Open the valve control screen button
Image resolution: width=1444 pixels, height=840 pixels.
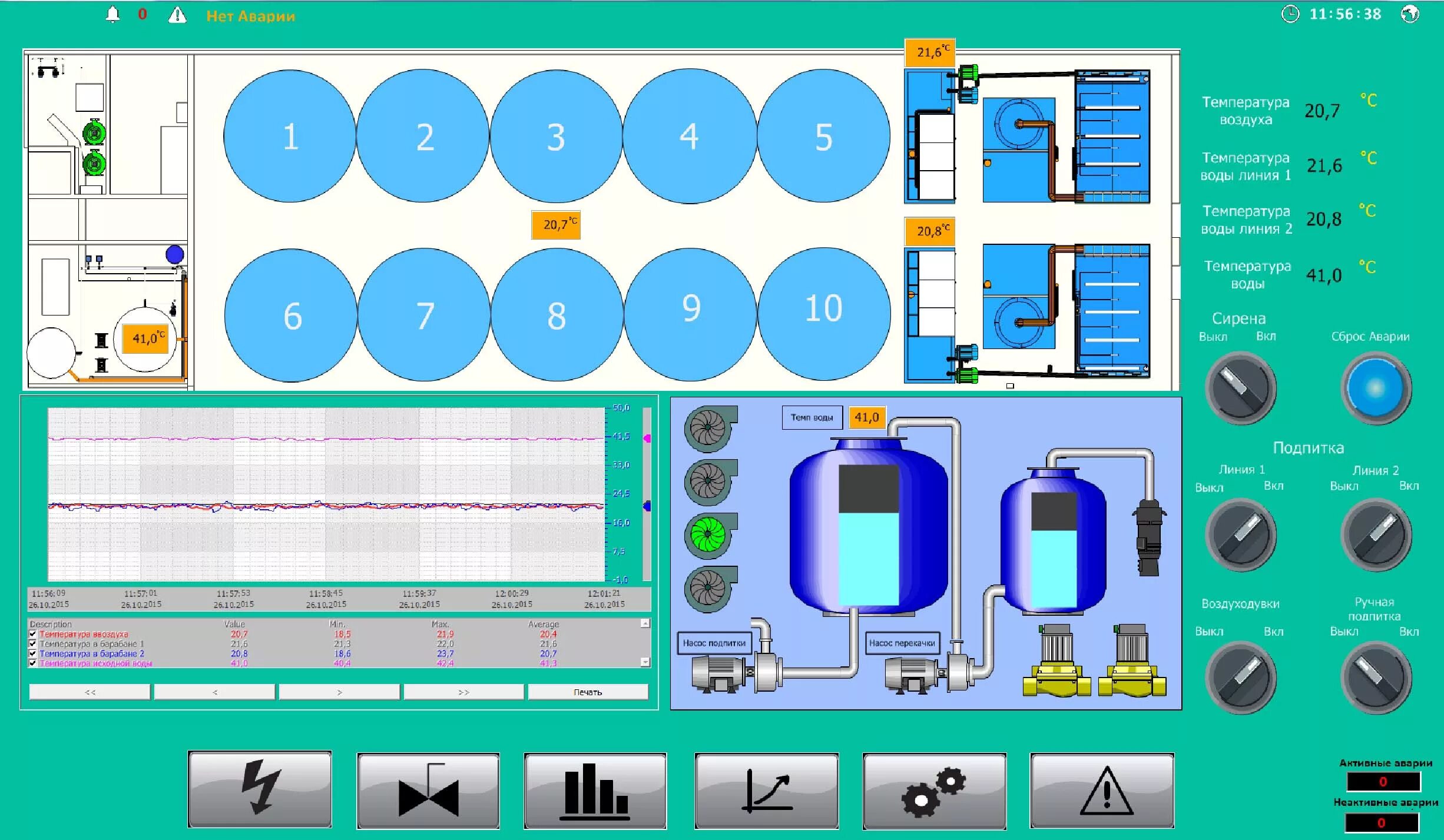click(428, 791)
